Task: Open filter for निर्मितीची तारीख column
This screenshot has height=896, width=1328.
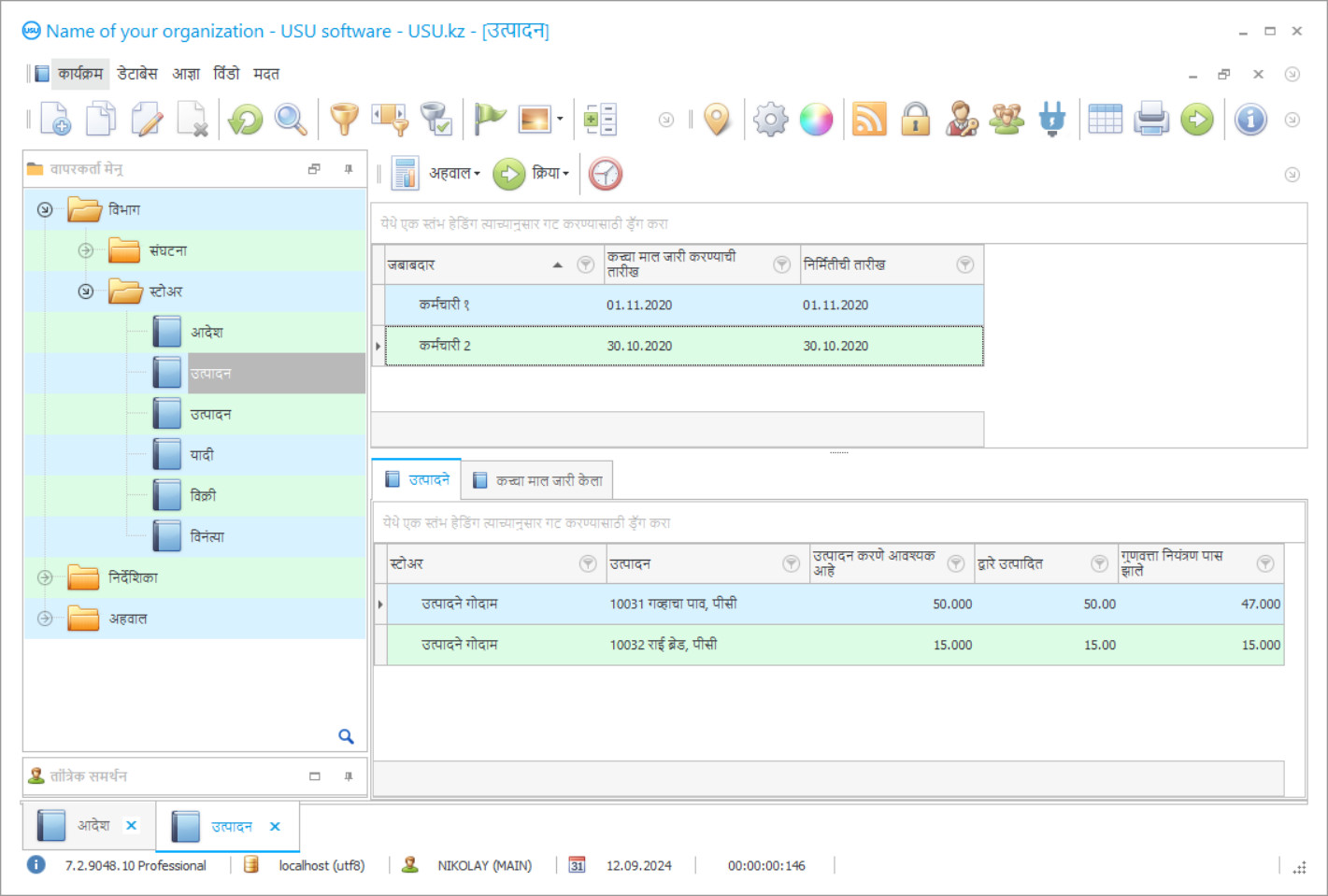Action: (x=965, y=265)
